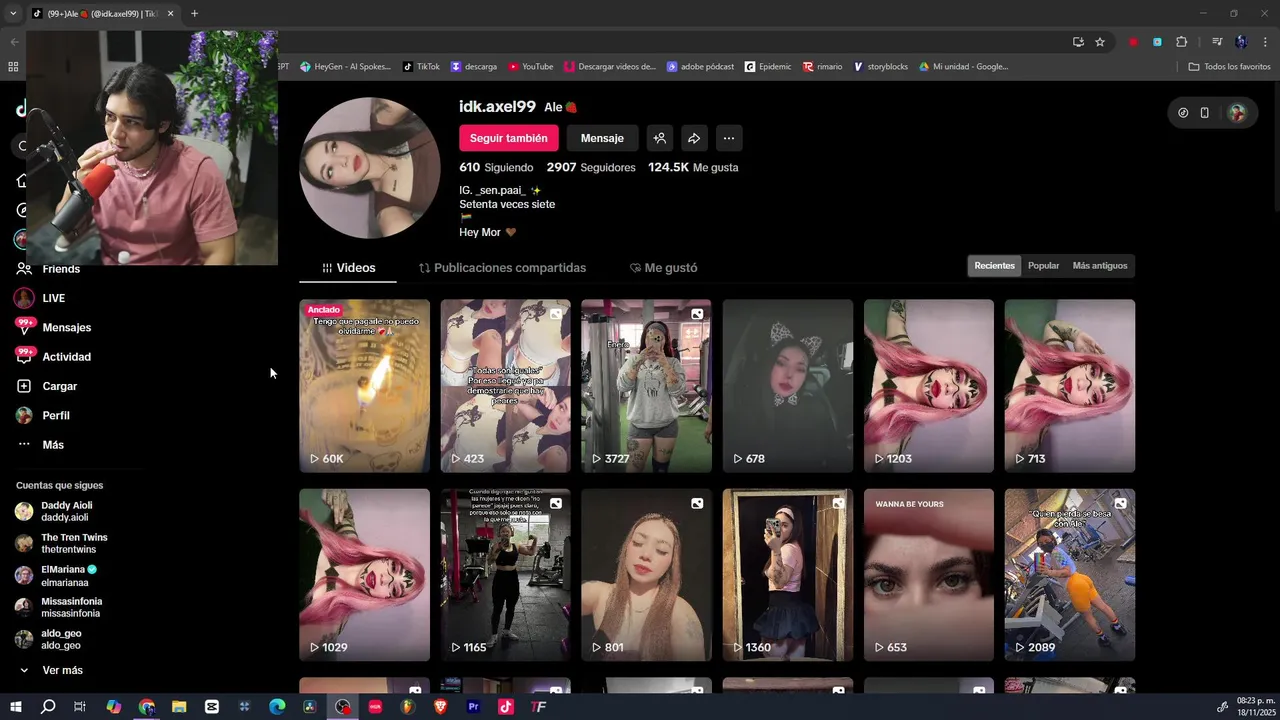Click the compass-style icon at top right
The height and width of the screenshot is (720, 1280).
click(1183, 113)
